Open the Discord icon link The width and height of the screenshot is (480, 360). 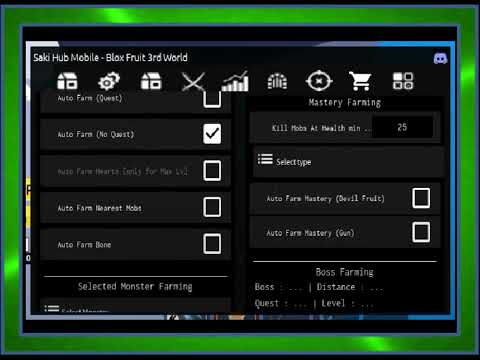click(440, 59)
